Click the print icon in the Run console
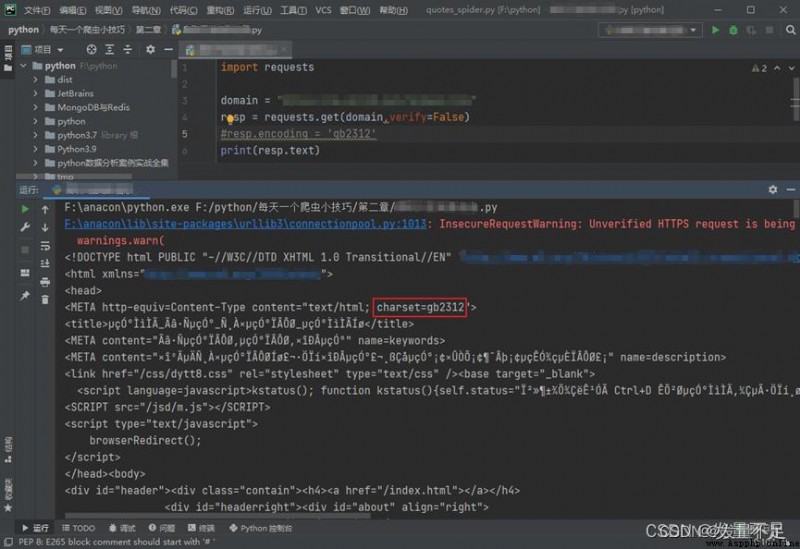 pos(45,282)
